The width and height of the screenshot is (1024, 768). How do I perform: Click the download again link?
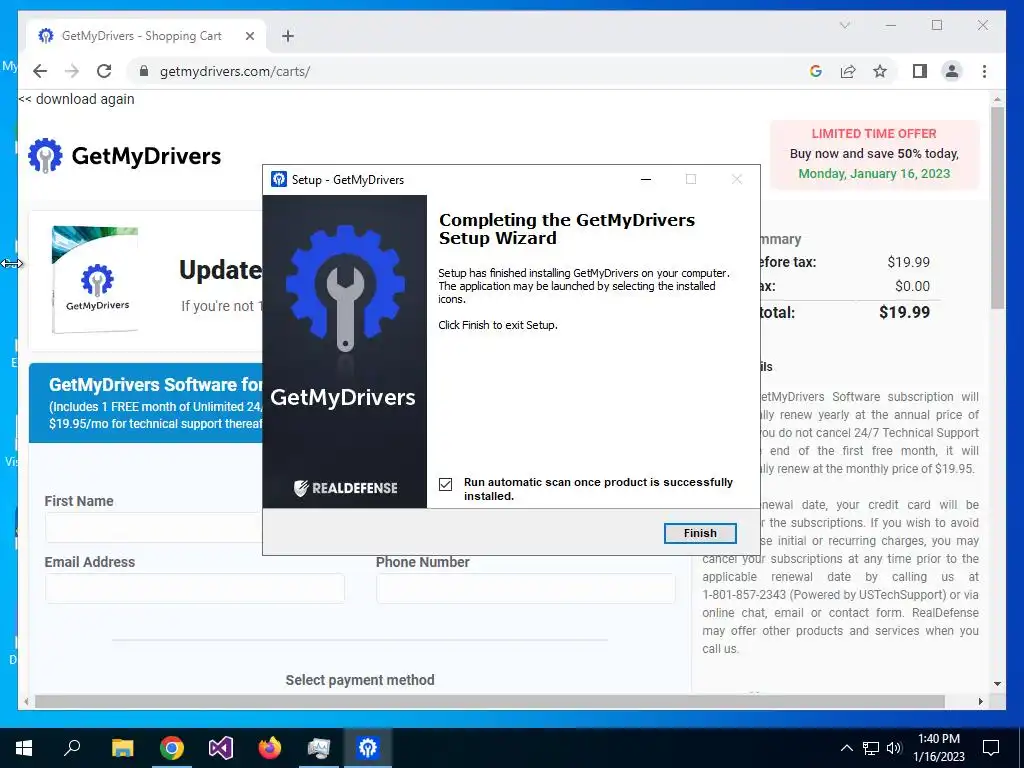[x=76, y=99]
